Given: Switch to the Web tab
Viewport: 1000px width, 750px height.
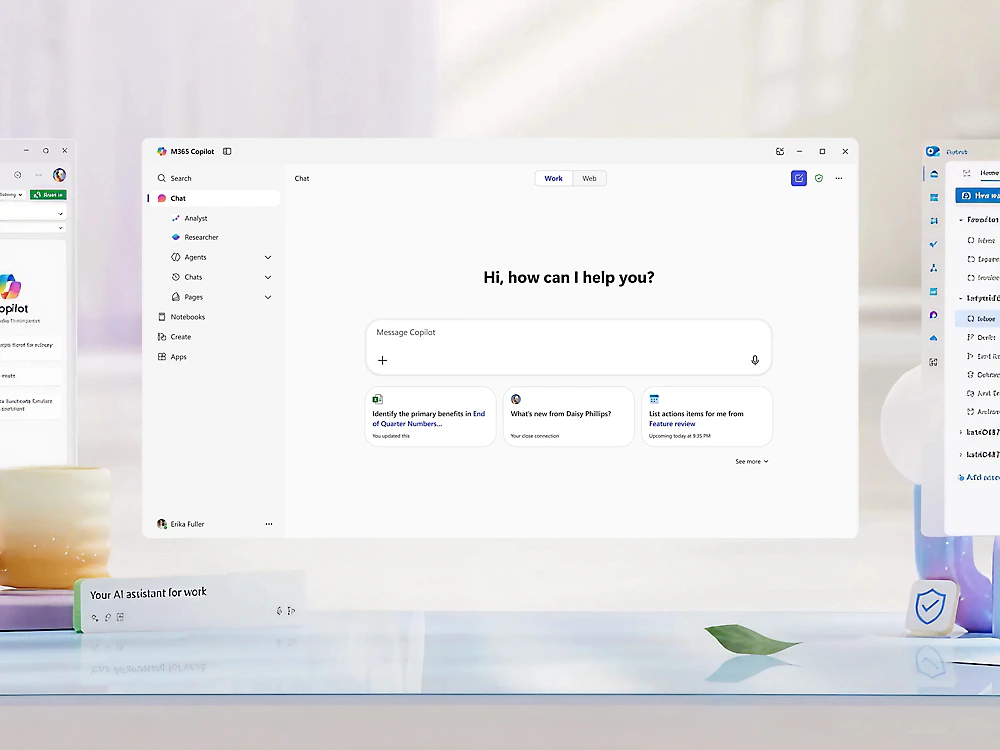Looking at the screenshot, I should click(589, 179).
